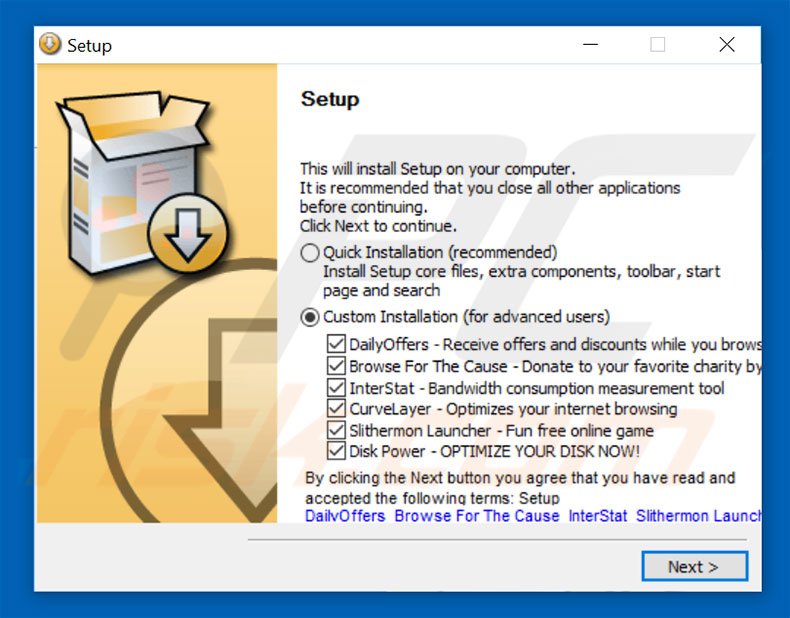The image size is (790, 618).
Task: Uncheck the InterStat checkbox
Action: 336,388
